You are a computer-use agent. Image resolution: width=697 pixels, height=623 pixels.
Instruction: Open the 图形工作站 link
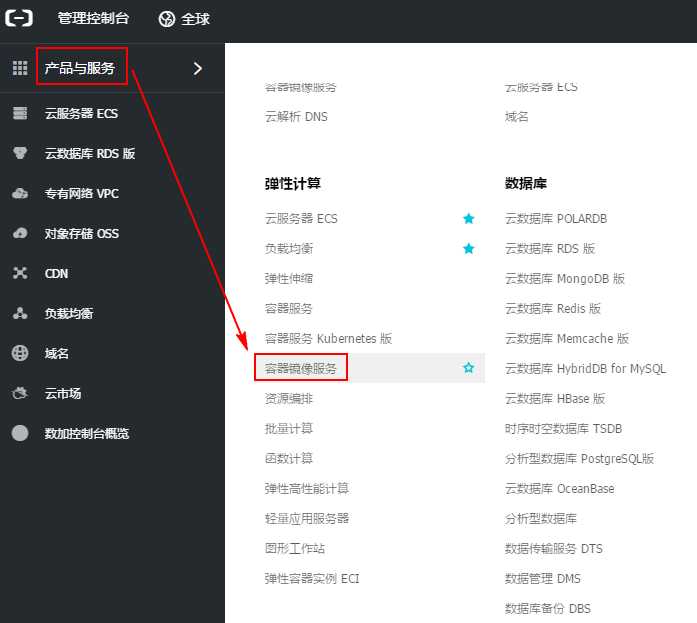pos(295,548)
